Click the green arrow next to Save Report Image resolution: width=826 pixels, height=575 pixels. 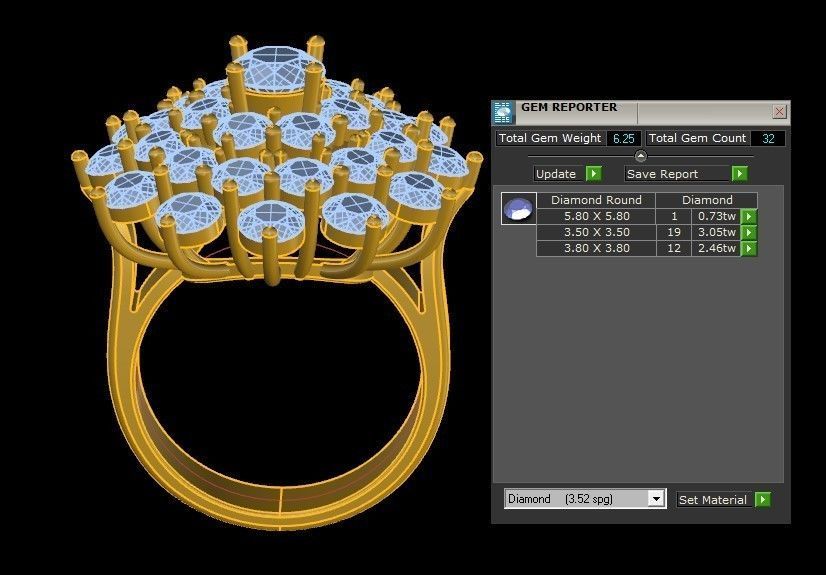[739, 174]
